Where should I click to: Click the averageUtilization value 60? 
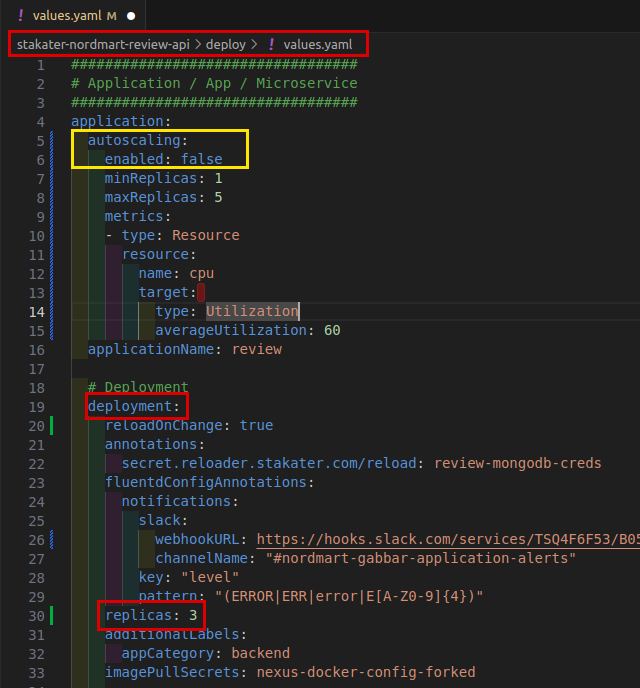(332, 330)
